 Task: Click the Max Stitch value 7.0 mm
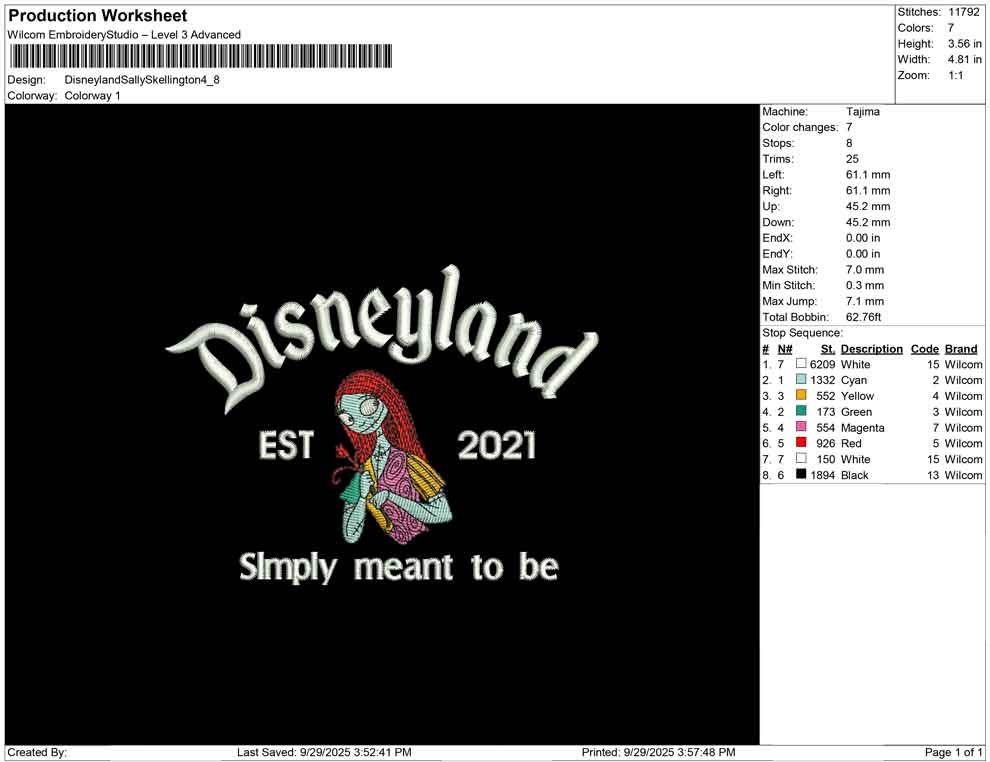(865, 270)
